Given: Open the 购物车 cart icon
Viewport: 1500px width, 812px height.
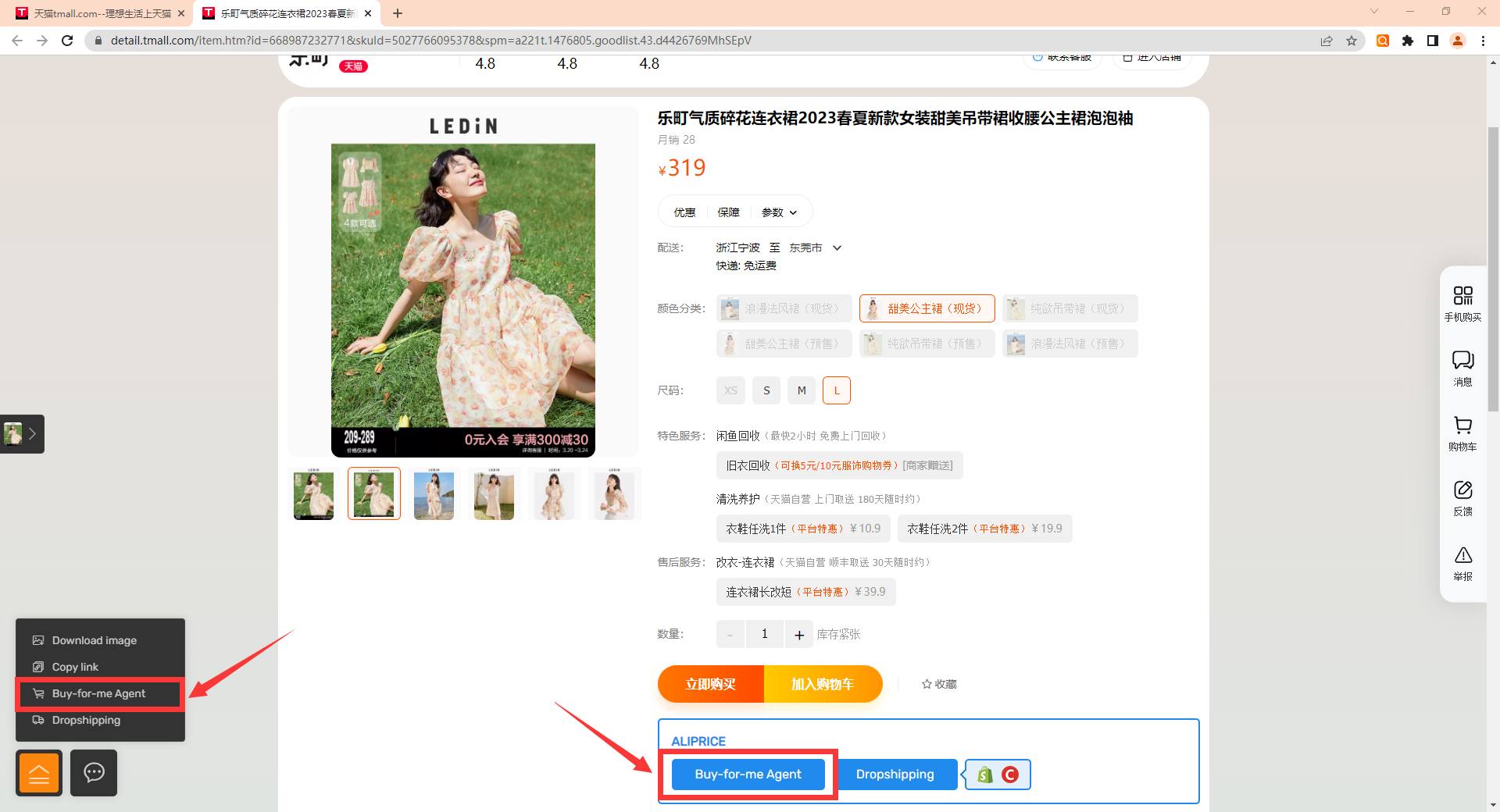Looking at the screenshot, I should (1462, 426).
